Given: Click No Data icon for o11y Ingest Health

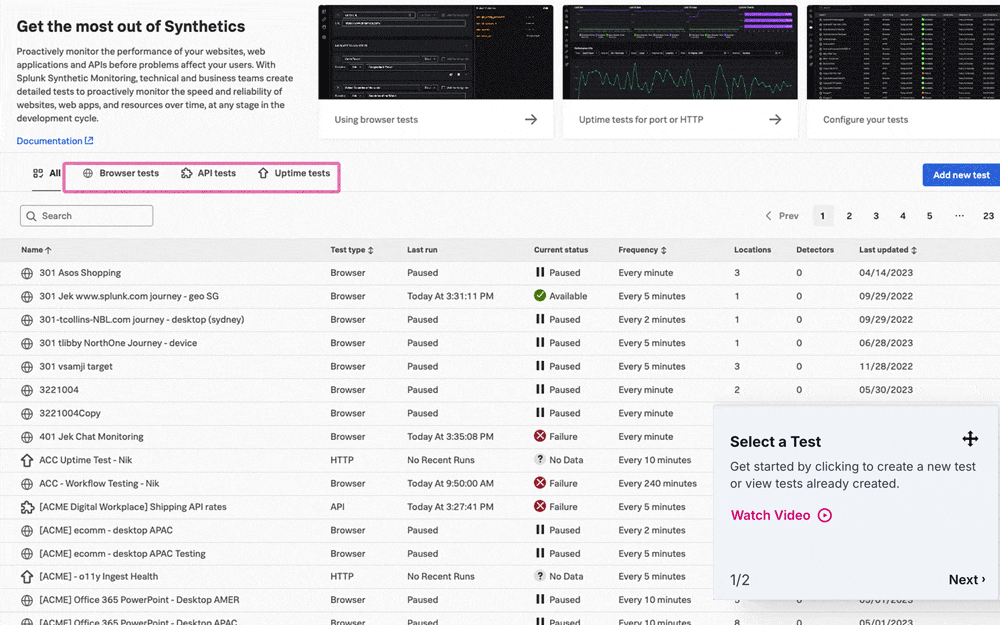Looking at the screenshot, I should coord(540,576).
